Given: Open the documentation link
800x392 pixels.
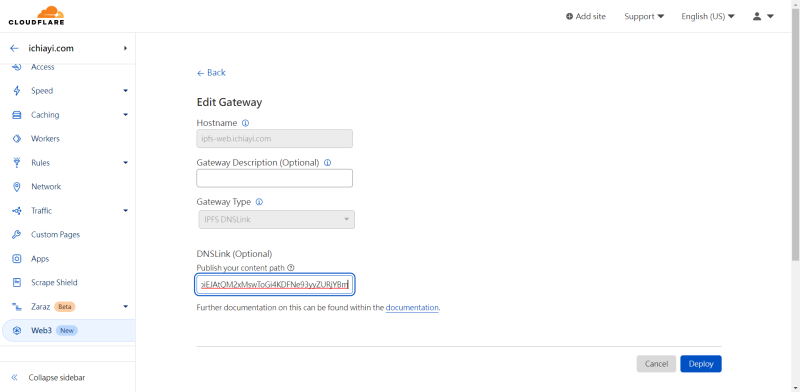Looking at the screenshot, I should (x=412, y=308).
